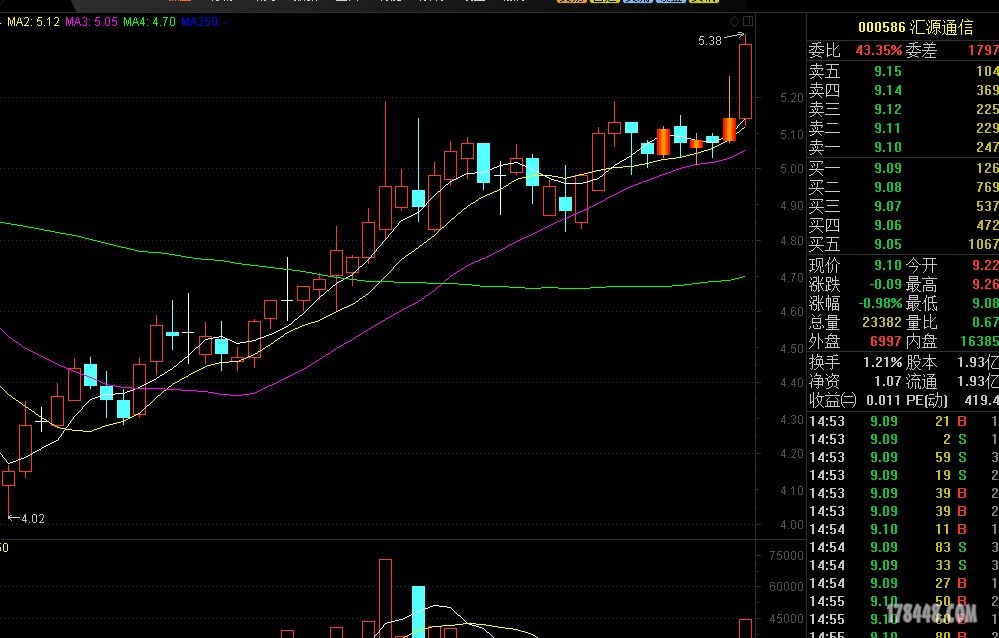Select the 买二 bid row at 9.08

pyautogui.click(x=903, y=187)
